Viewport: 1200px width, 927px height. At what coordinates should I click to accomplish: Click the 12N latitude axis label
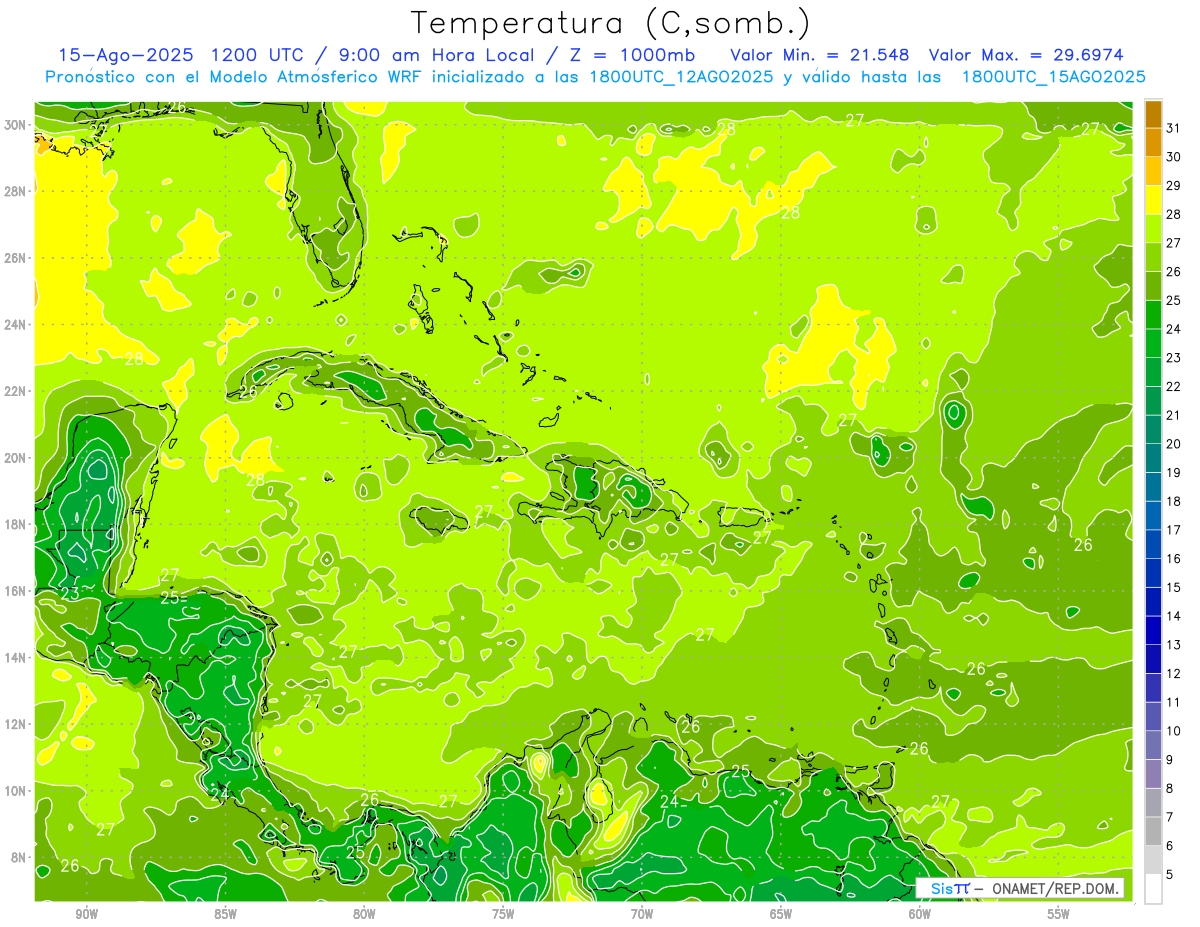(16, 724)
